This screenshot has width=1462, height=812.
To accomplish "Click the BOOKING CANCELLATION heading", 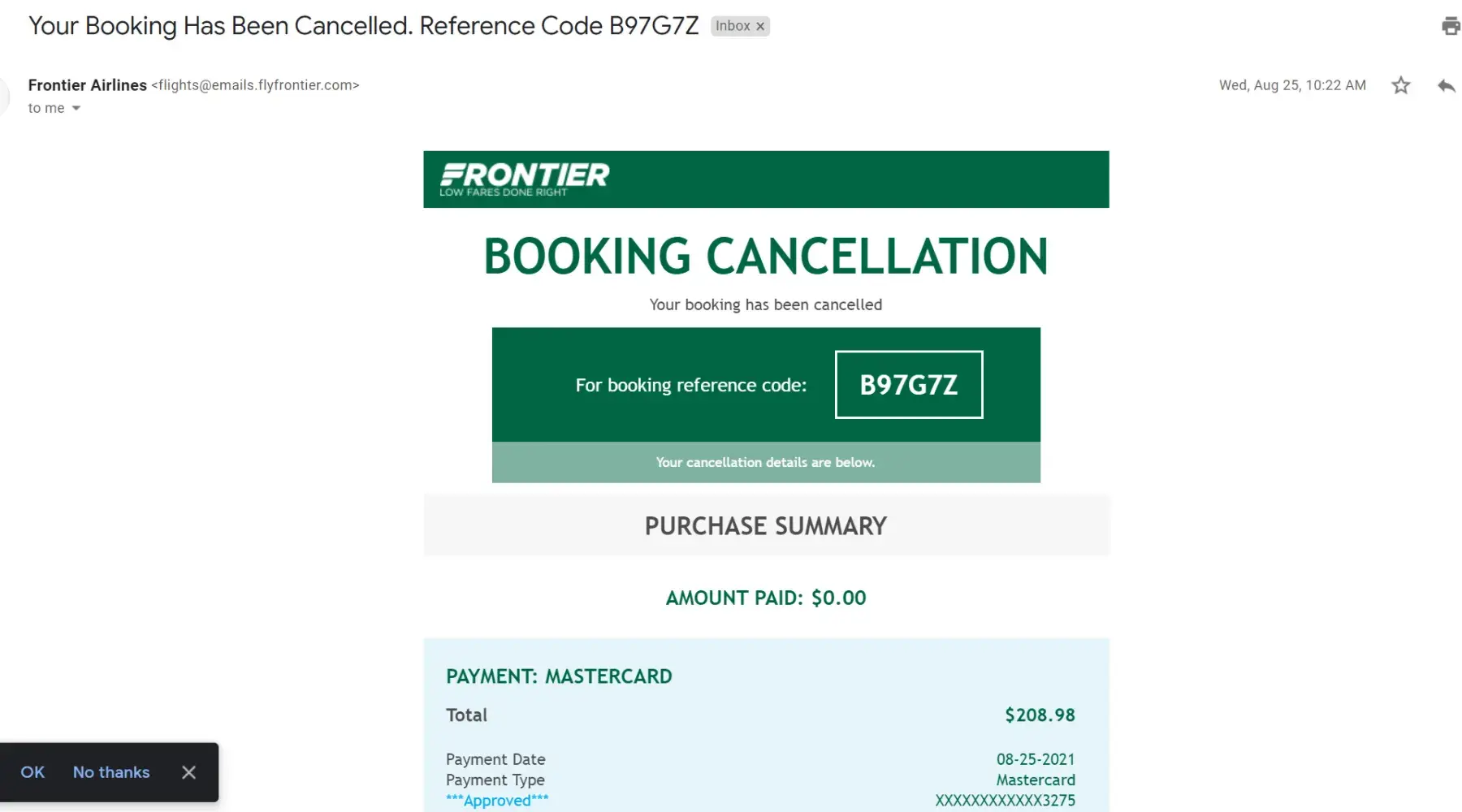I will (x=765, y=257).
